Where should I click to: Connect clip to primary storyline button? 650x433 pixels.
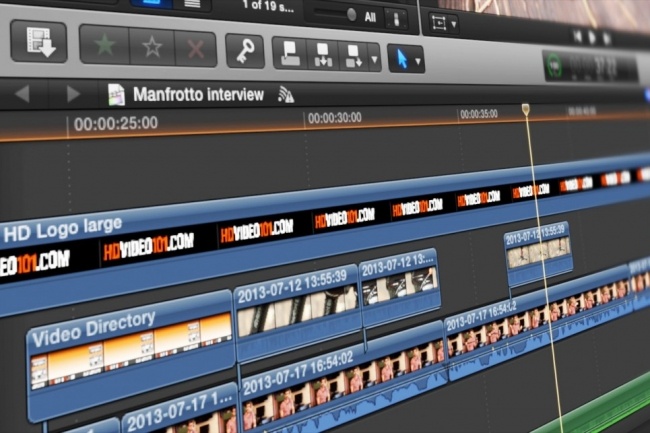tap(290, 54)
